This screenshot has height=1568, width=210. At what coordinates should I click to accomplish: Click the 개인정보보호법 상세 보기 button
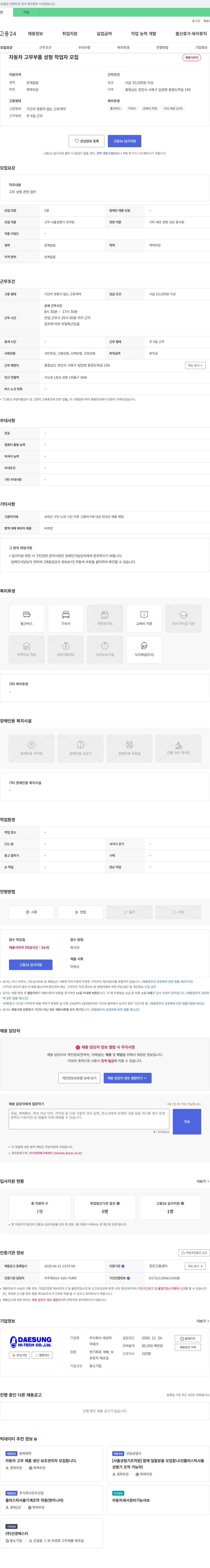click(79, 1078)
